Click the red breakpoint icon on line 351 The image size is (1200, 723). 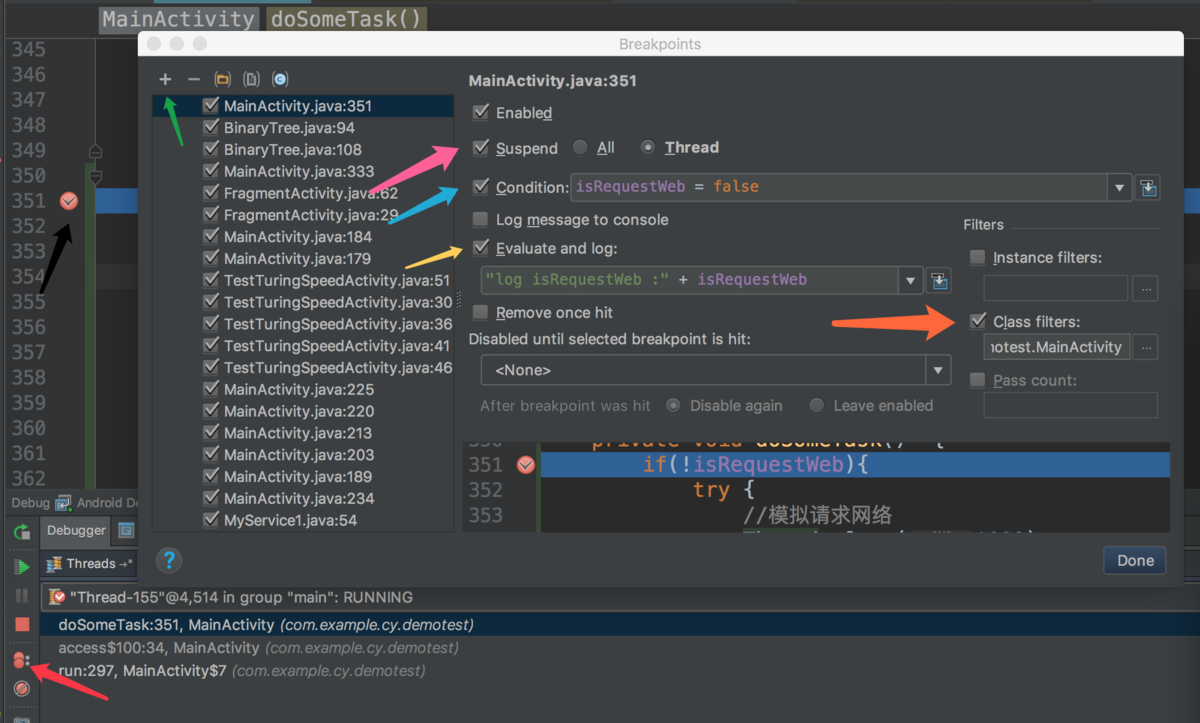tap(68, 201)
